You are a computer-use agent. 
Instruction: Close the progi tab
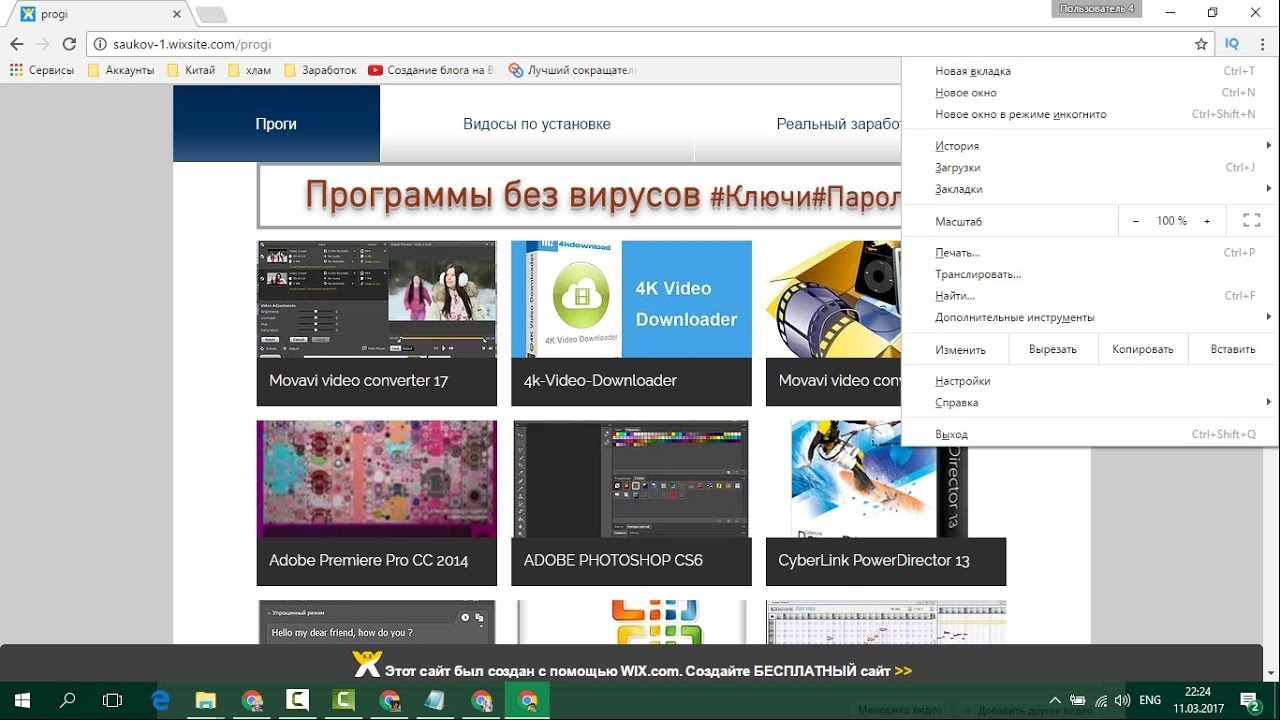tap(178, 14)
